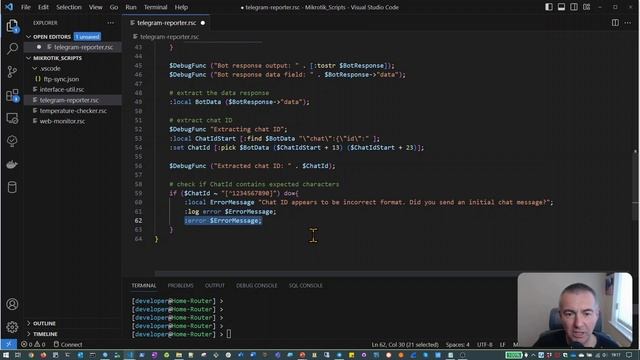
Task: Open the Selection menu
Action: coord(69,7)
